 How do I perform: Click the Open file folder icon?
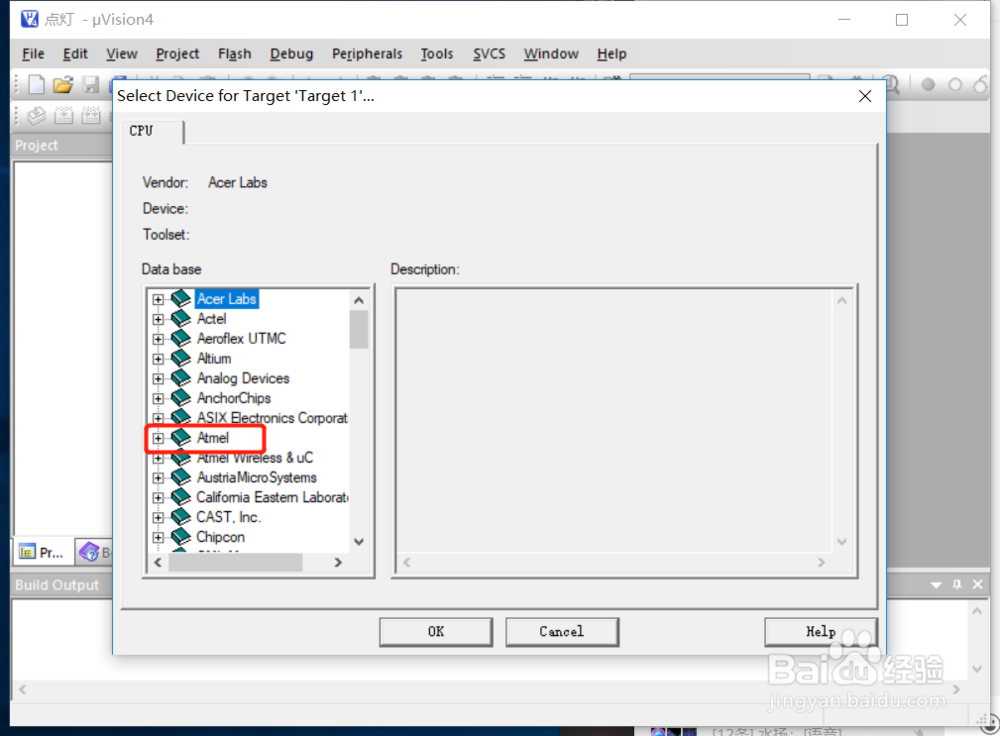pyautogui.click(x=63, y=84)
